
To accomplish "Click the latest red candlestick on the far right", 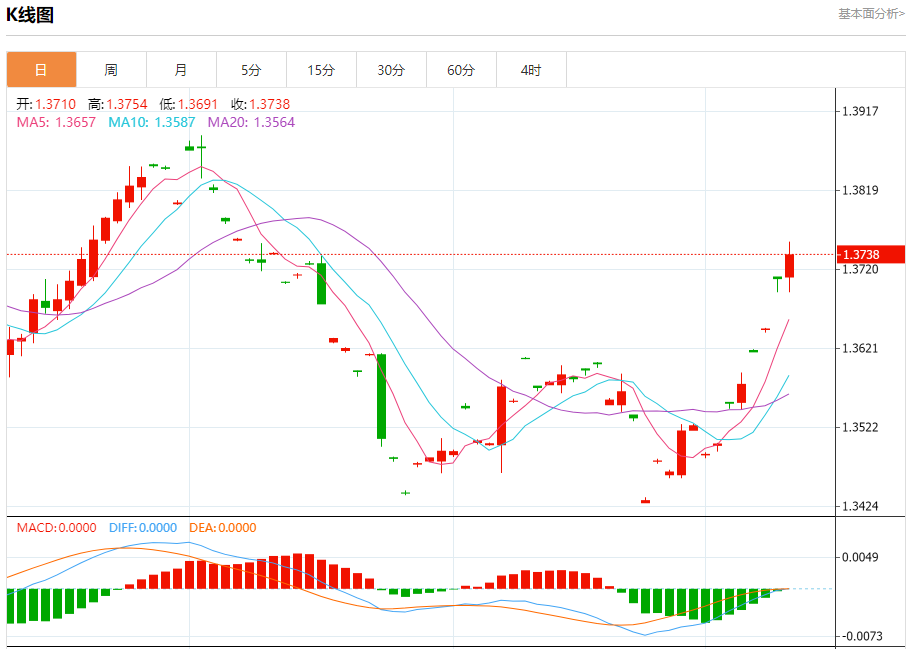I will [x=789, y=265].
